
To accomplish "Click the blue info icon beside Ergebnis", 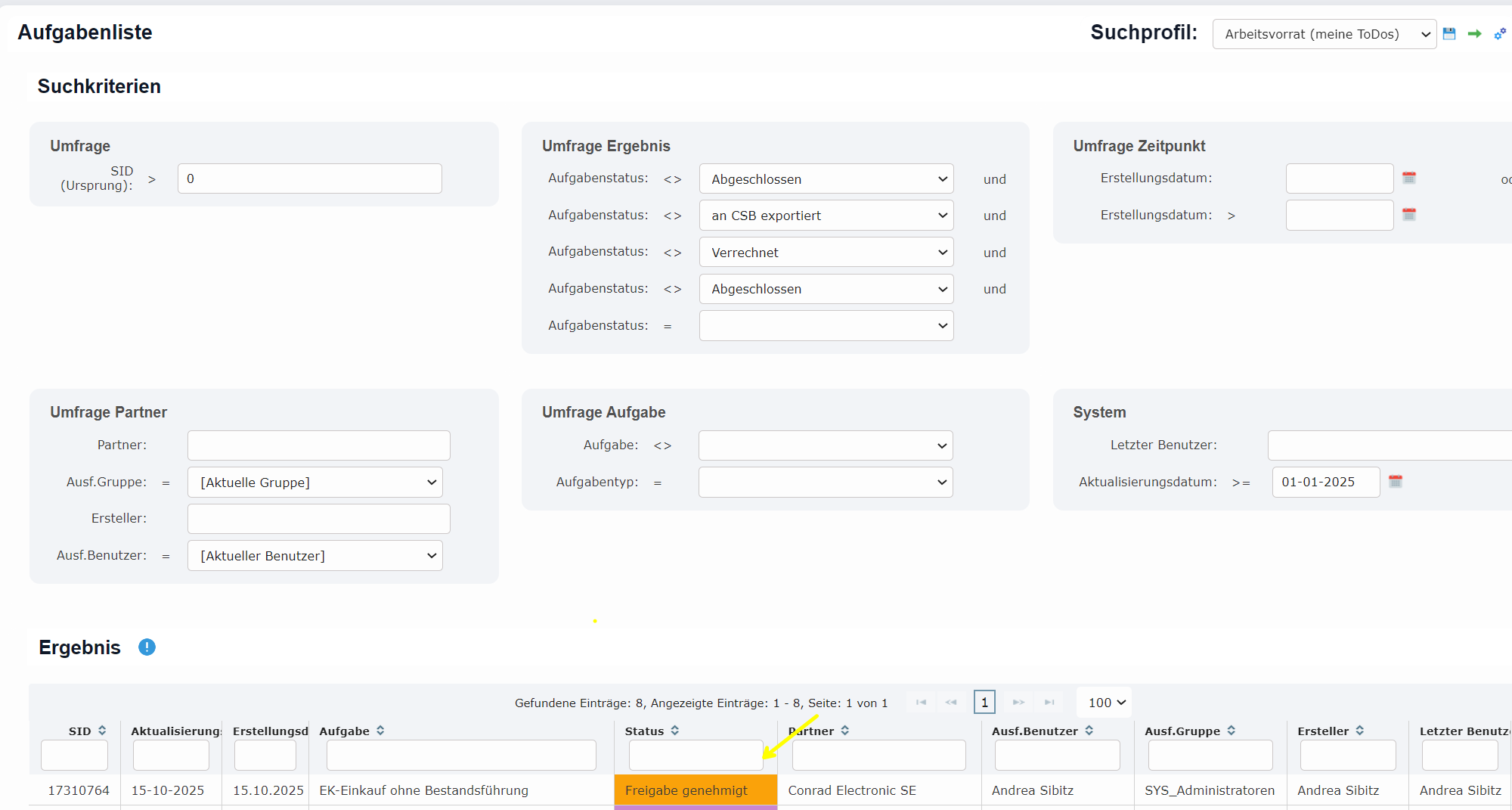I will point(147,647).
